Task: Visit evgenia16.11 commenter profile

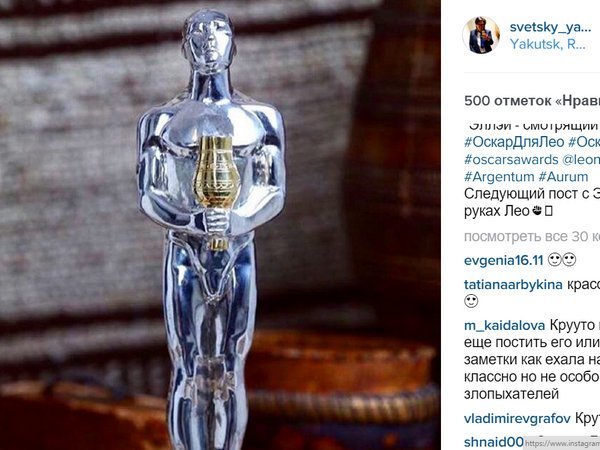Action: point(504,261)
